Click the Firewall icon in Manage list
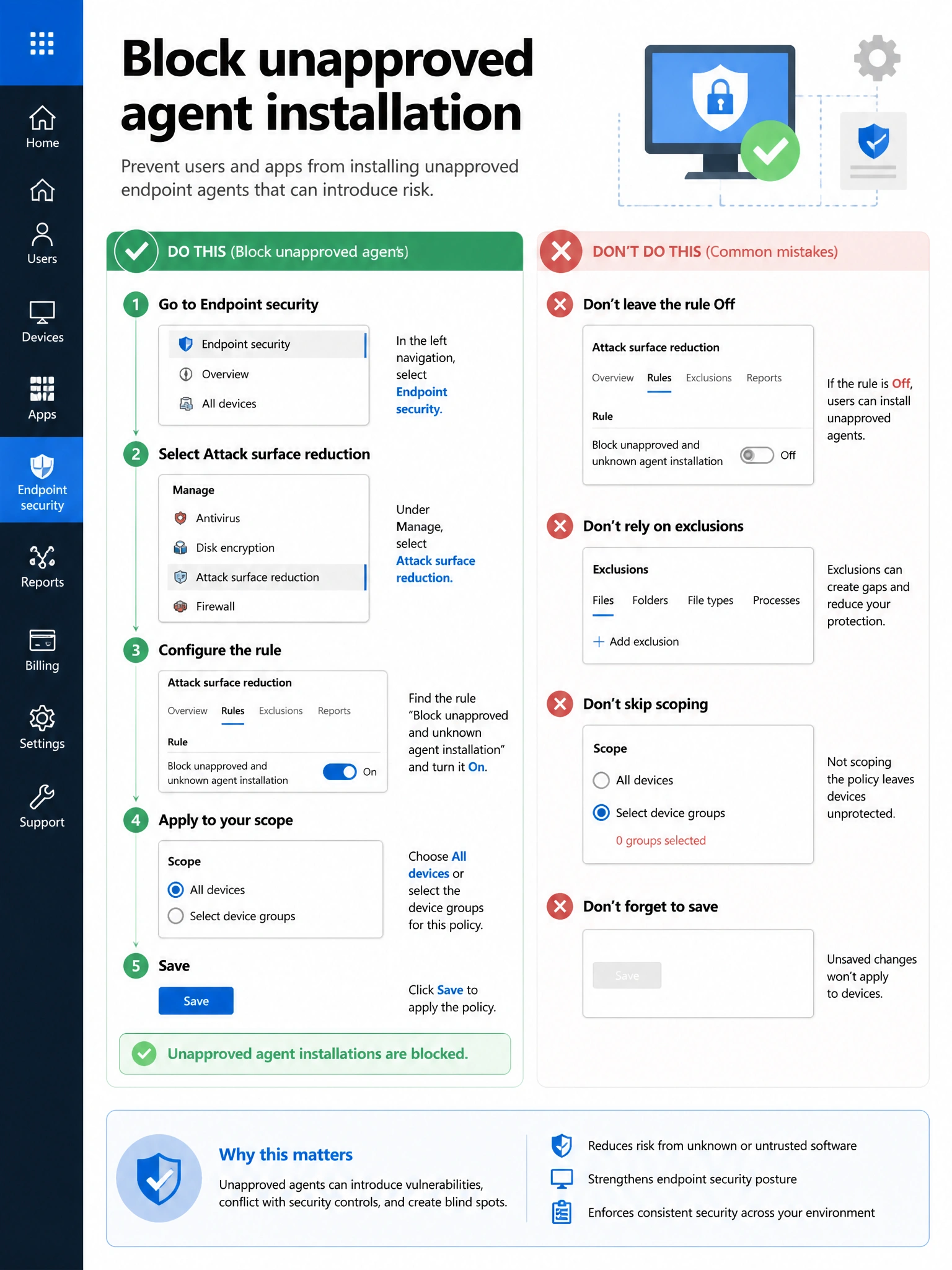The width and height of the screenshot is (952, 1270). (x=180, y=606)
